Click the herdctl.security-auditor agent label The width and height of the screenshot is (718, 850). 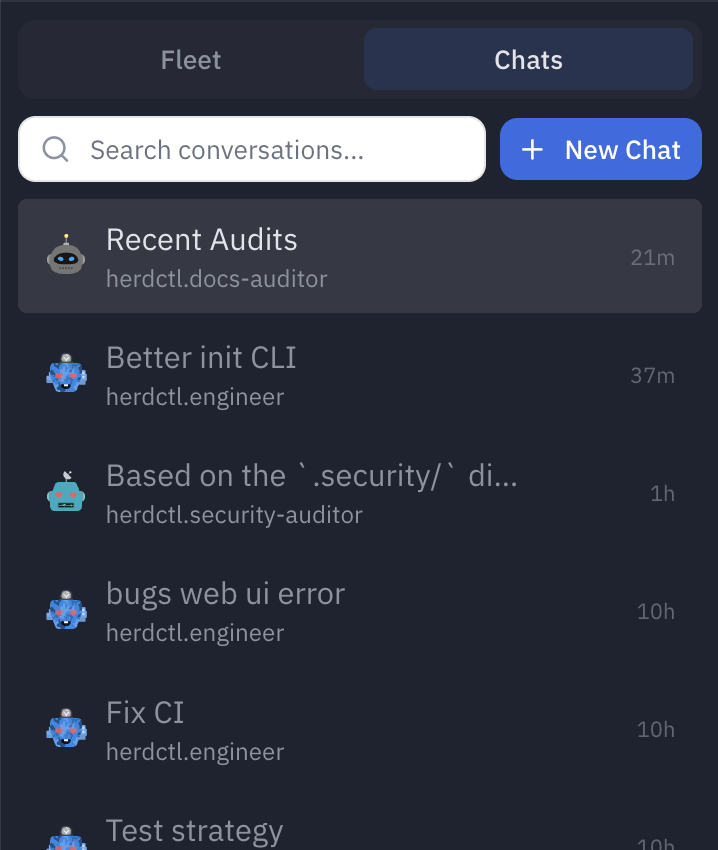234,516
